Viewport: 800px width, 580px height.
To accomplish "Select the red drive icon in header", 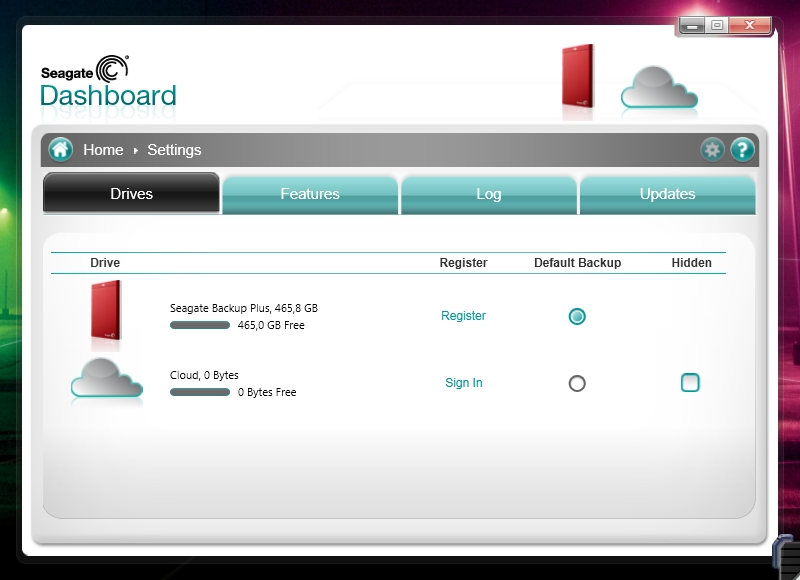I will (578, 77).
